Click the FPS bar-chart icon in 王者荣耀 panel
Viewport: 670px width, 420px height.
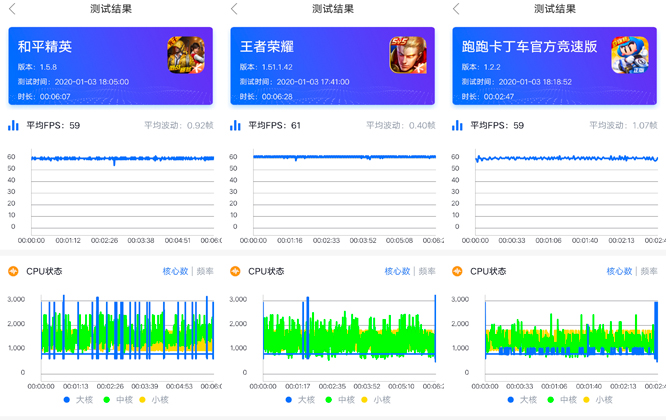235,125
